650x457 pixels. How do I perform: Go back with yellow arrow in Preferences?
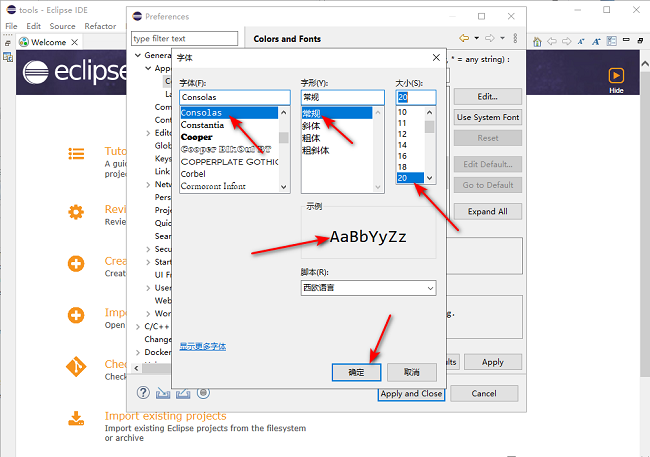(464, 38)
